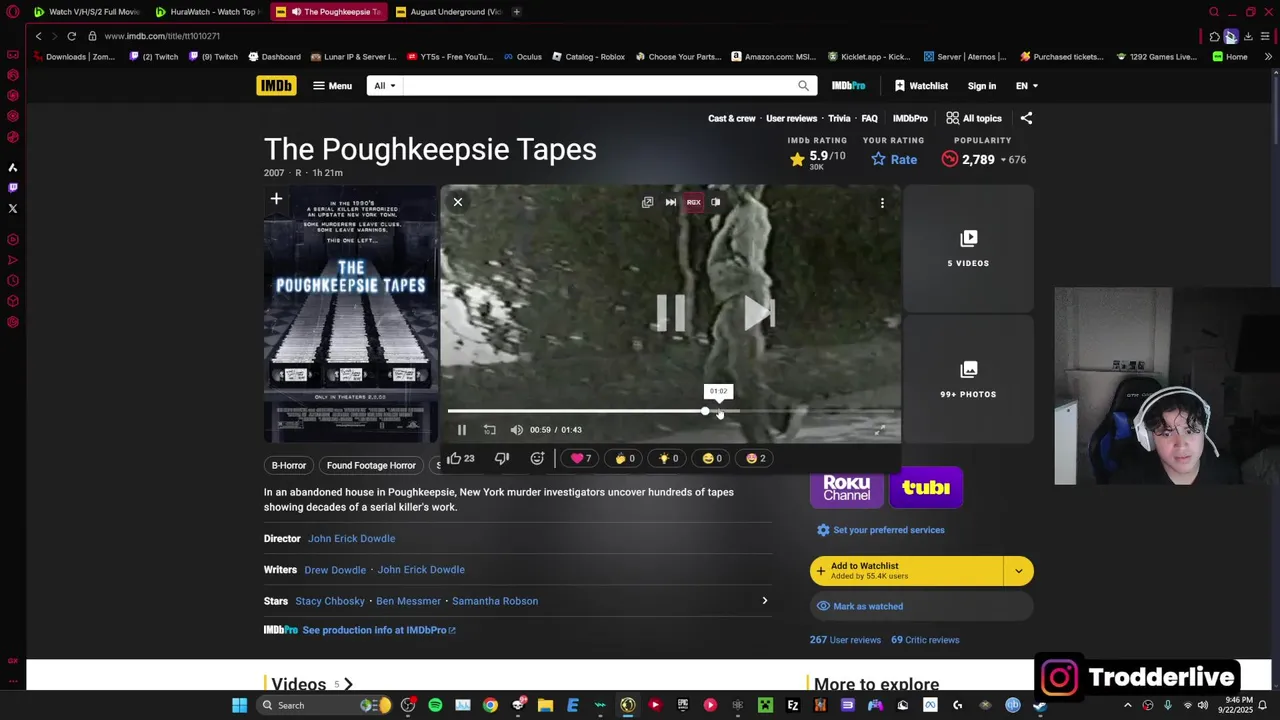Focus the IMDb search field
This screenshot has width=1280, height=720.
(x=598, y=86)
